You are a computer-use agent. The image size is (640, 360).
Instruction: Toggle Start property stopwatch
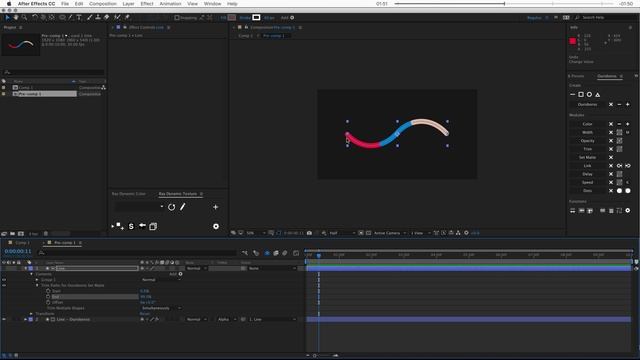click(x=48, y=291)
